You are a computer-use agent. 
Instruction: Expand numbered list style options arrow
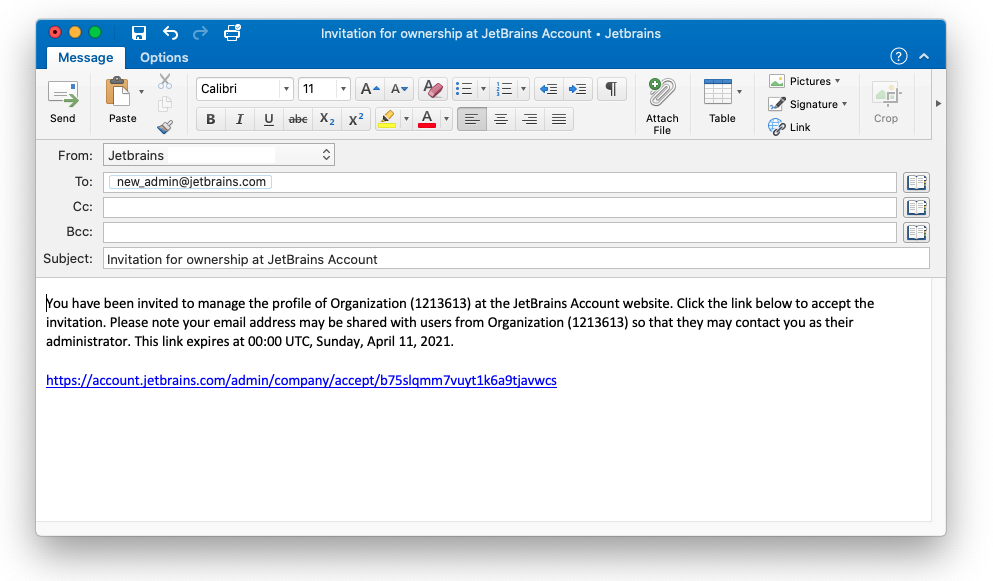tap(523, 89)
